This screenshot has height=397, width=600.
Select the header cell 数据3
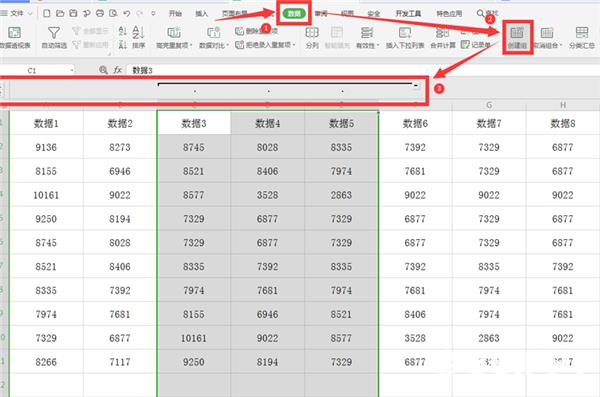[194, 123]
